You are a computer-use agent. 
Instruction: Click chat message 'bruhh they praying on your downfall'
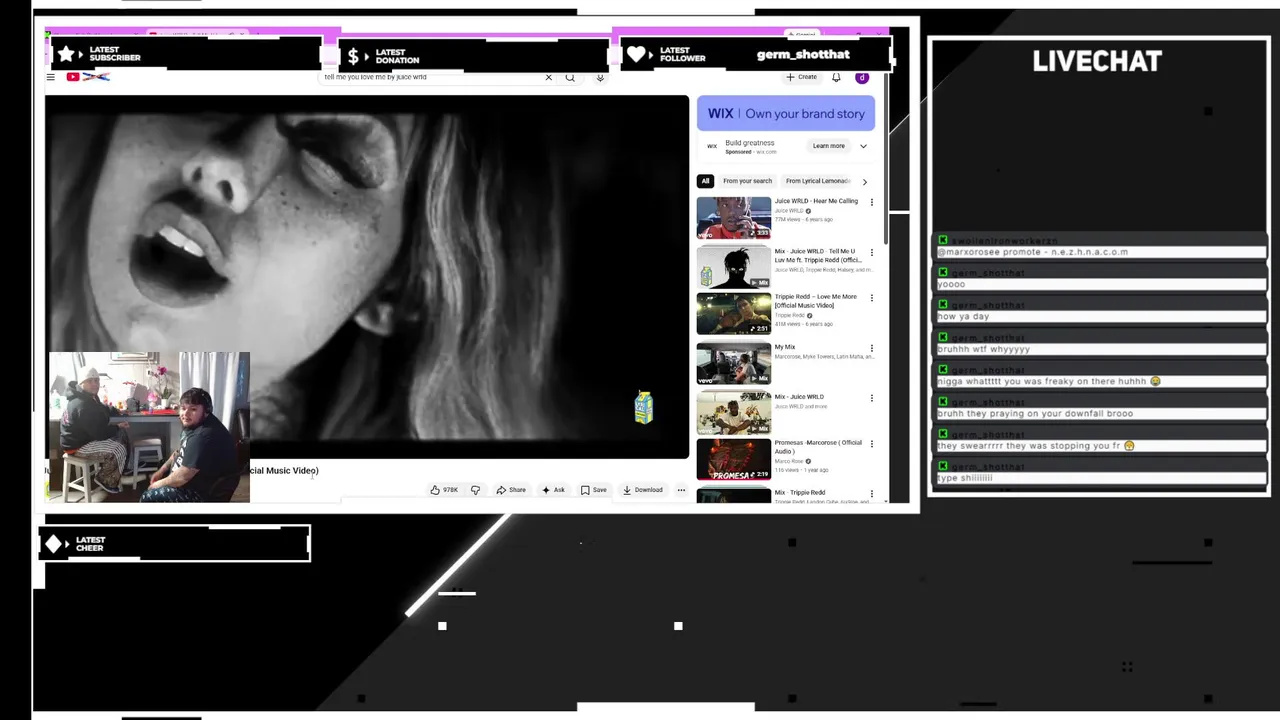(x=1035, y=413)
